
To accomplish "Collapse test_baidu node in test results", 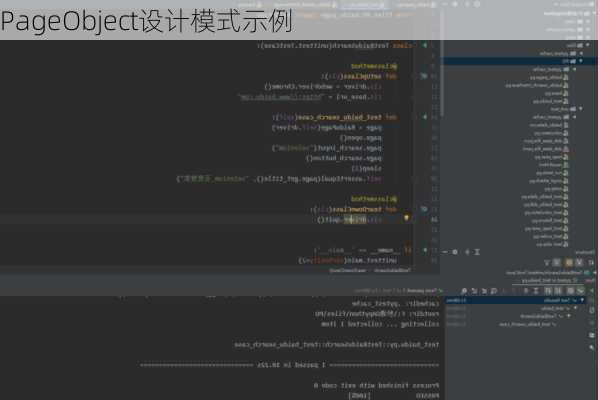I will tap(575, 308).
